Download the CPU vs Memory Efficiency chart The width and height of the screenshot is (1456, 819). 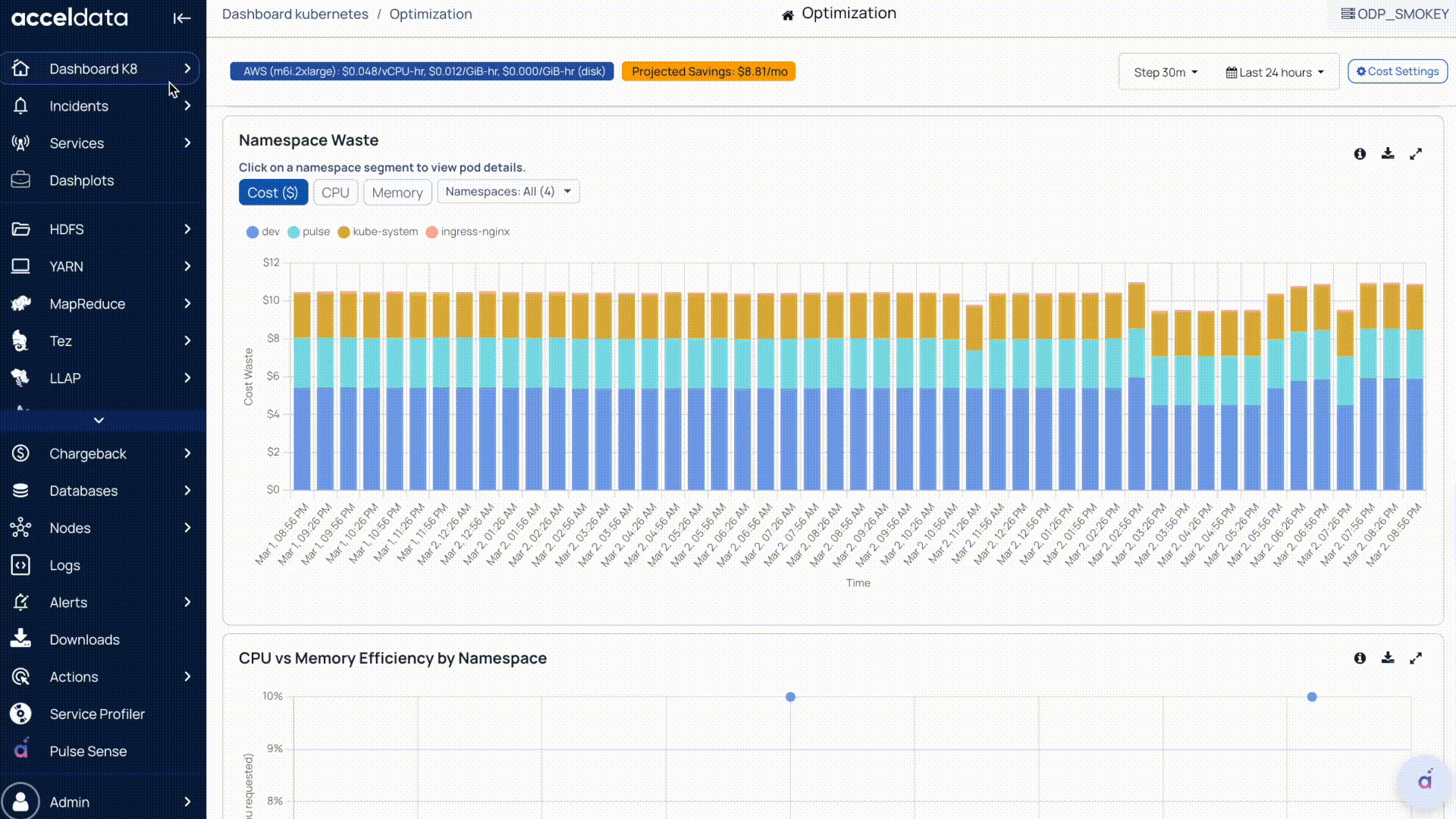[1387, 658]
